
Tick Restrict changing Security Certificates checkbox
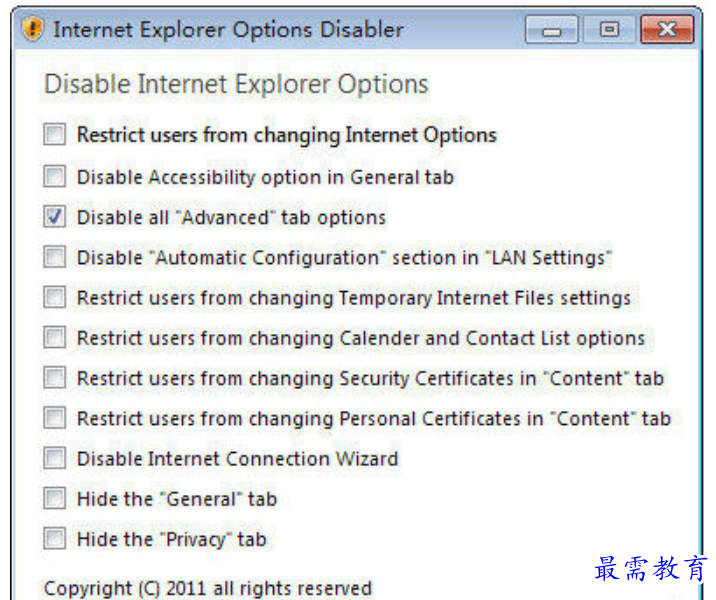tap(54, 378)
